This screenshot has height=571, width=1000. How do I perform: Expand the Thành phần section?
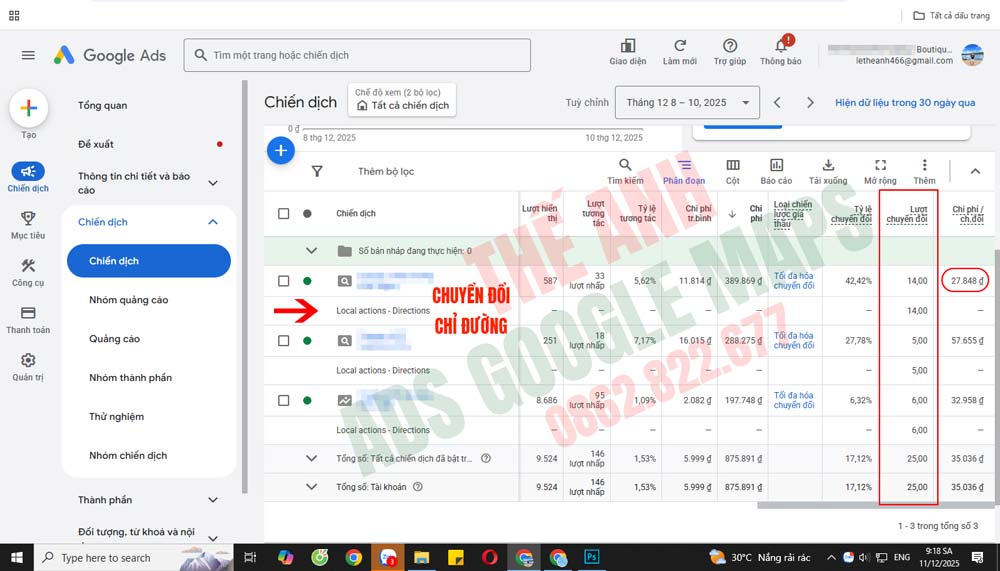pos(213,500)
